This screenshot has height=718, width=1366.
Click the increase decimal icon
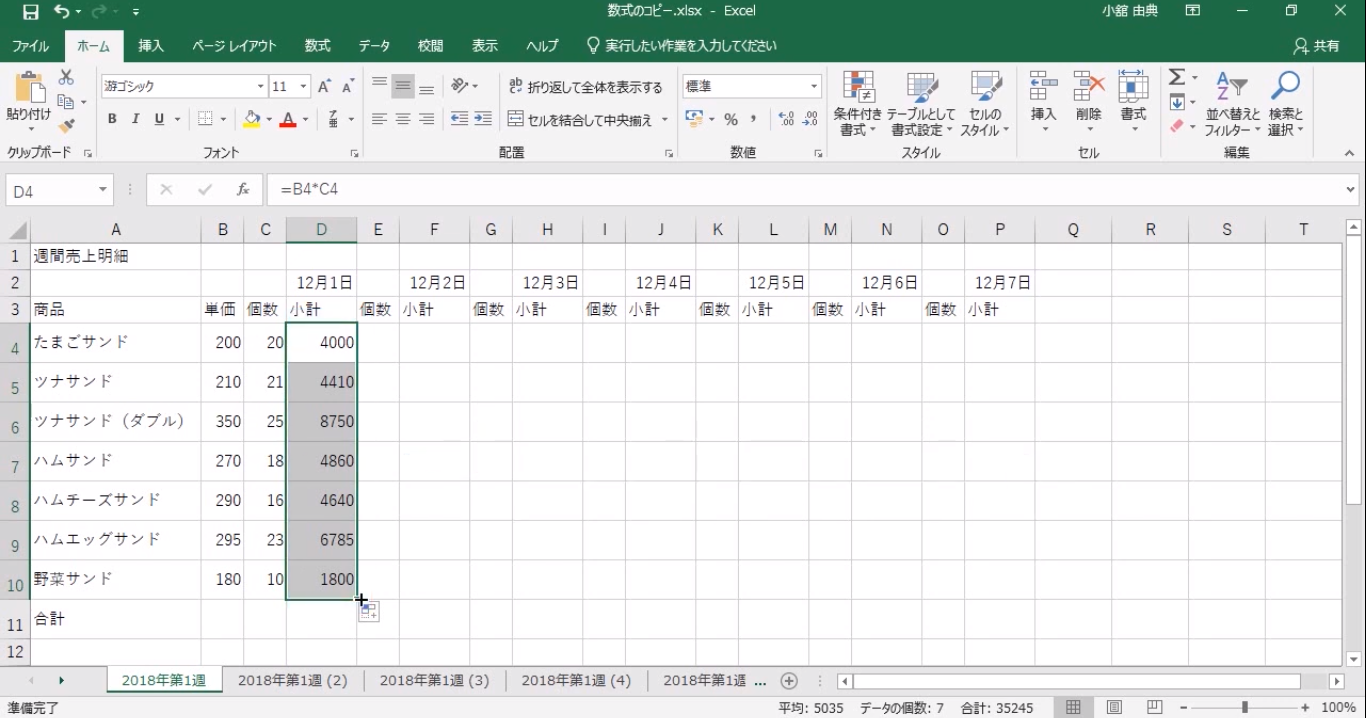pyautogui.click(x=786, y=119)
